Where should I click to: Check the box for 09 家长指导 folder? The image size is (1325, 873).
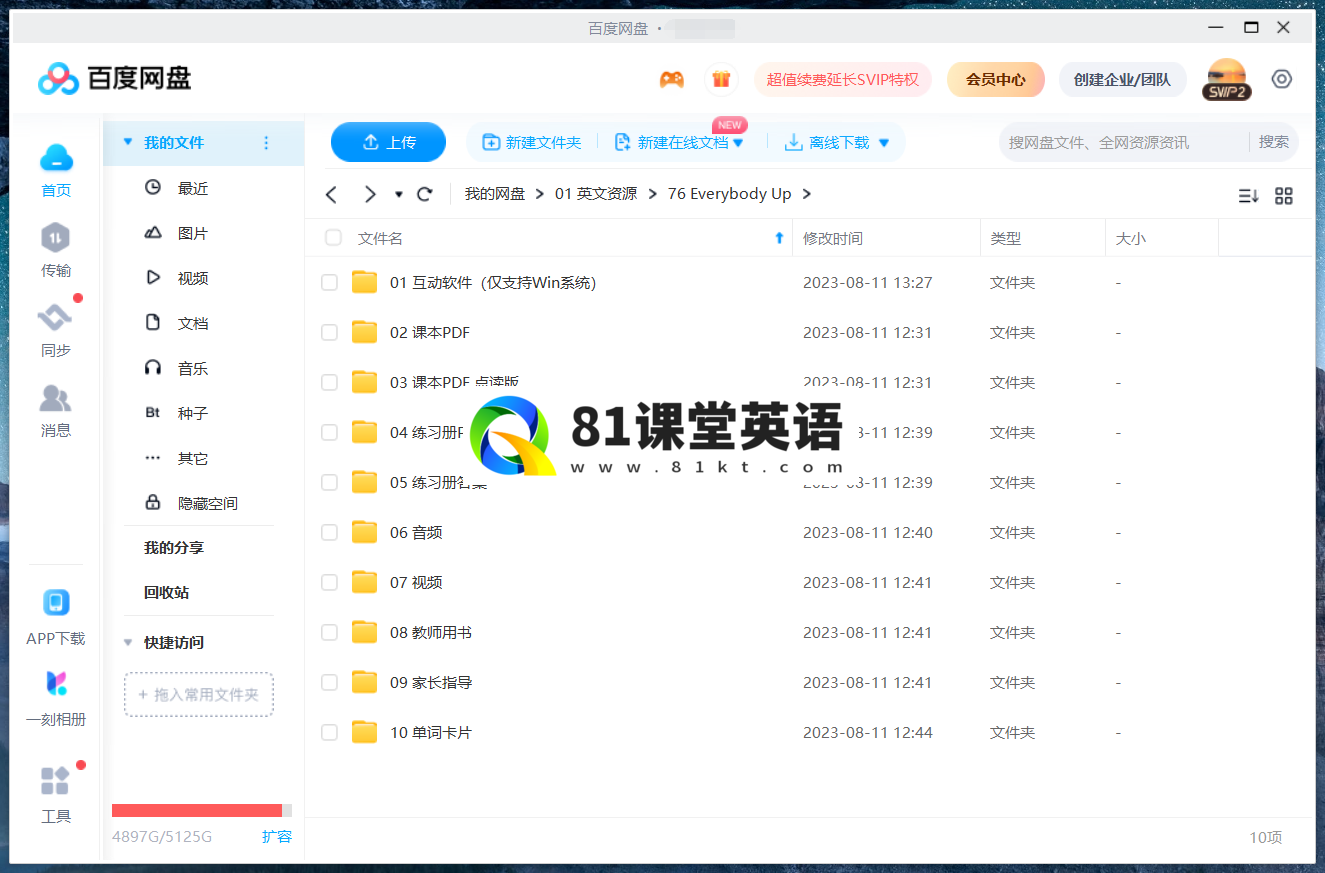329,683
